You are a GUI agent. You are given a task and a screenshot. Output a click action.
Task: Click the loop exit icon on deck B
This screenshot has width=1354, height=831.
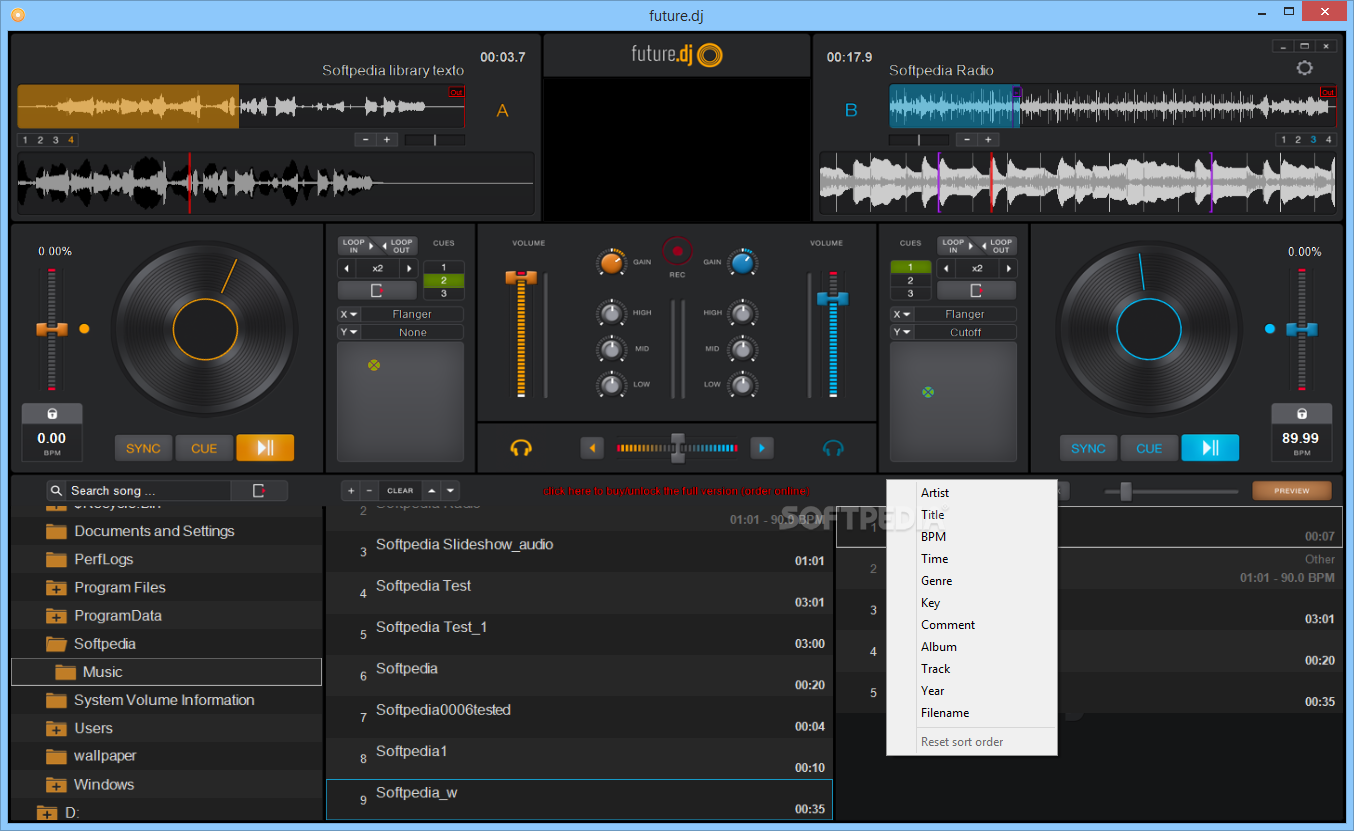976,290
